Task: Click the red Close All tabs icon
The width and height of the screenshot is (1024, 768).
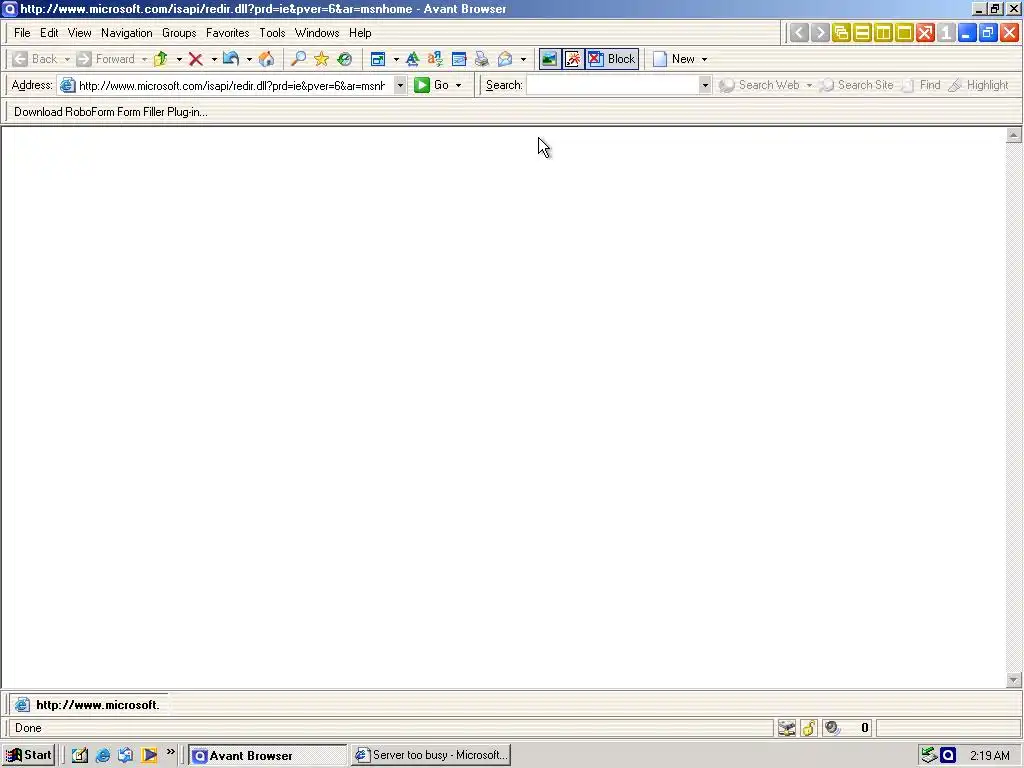Action: pos(925,33)
